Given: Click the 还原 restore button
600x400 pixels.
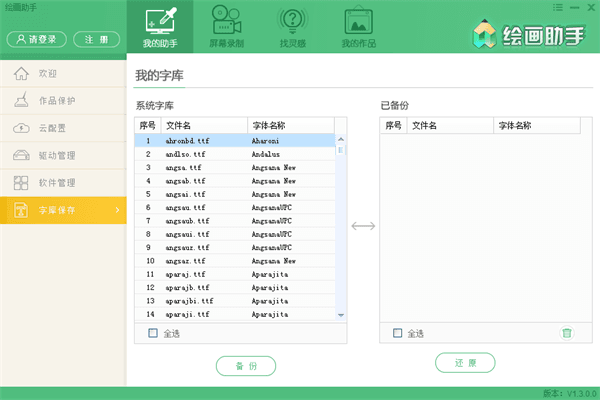Looking at the screenshot, I should tap(465, 362).
